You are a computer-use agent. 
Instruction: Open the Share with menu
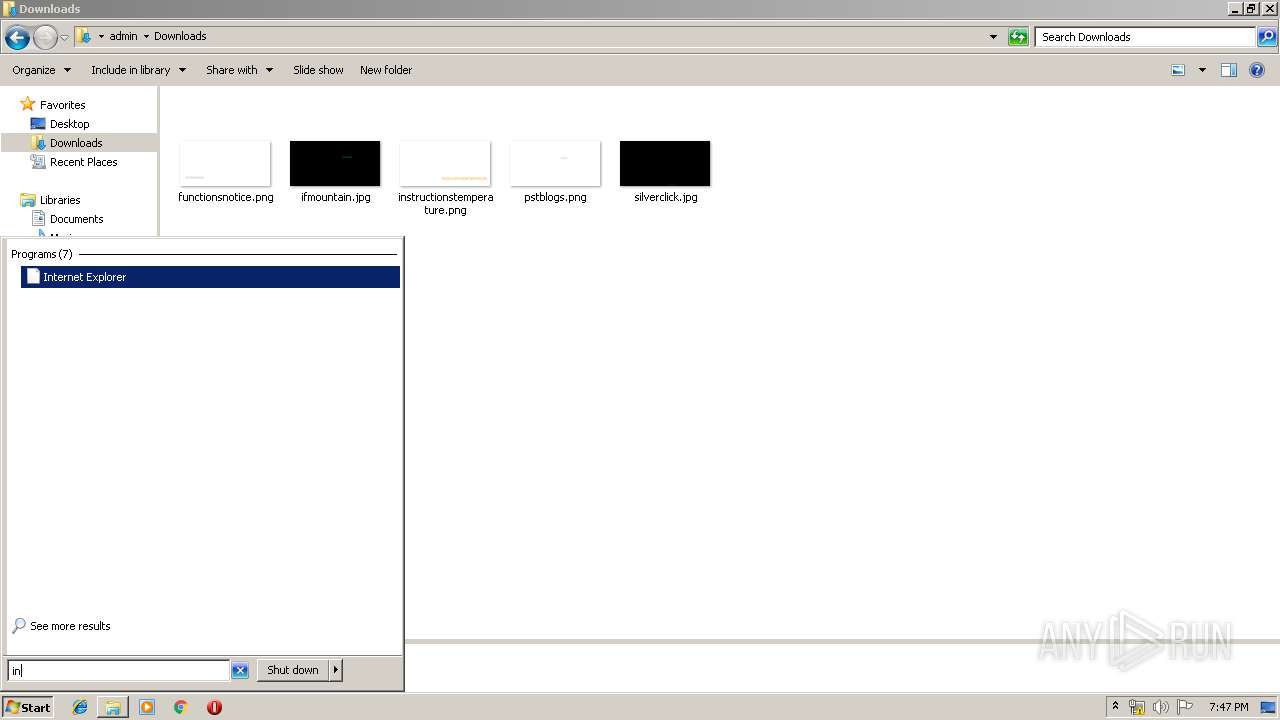[x=240, y=70]
